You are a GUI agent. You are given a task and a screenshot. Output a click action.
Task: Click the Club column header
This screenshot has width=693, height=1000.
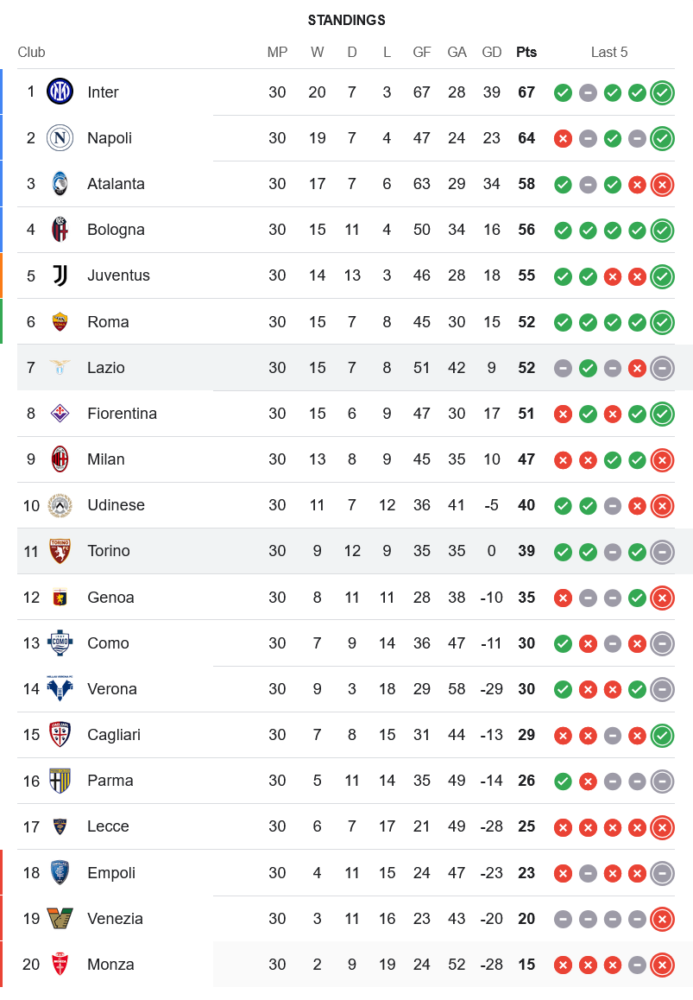click(x=31, y=52)
